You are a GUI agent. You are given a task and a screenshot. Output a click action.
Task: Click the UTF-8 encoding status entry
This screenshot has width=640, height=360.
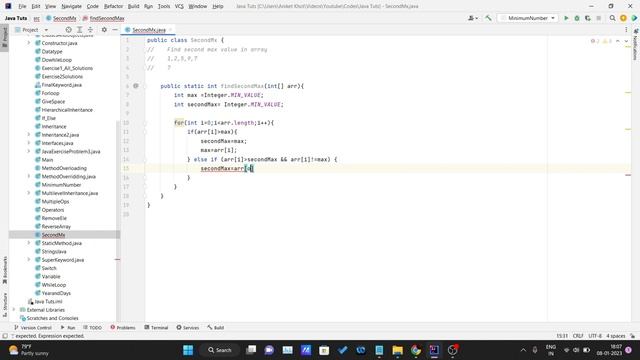click(595, 336)
